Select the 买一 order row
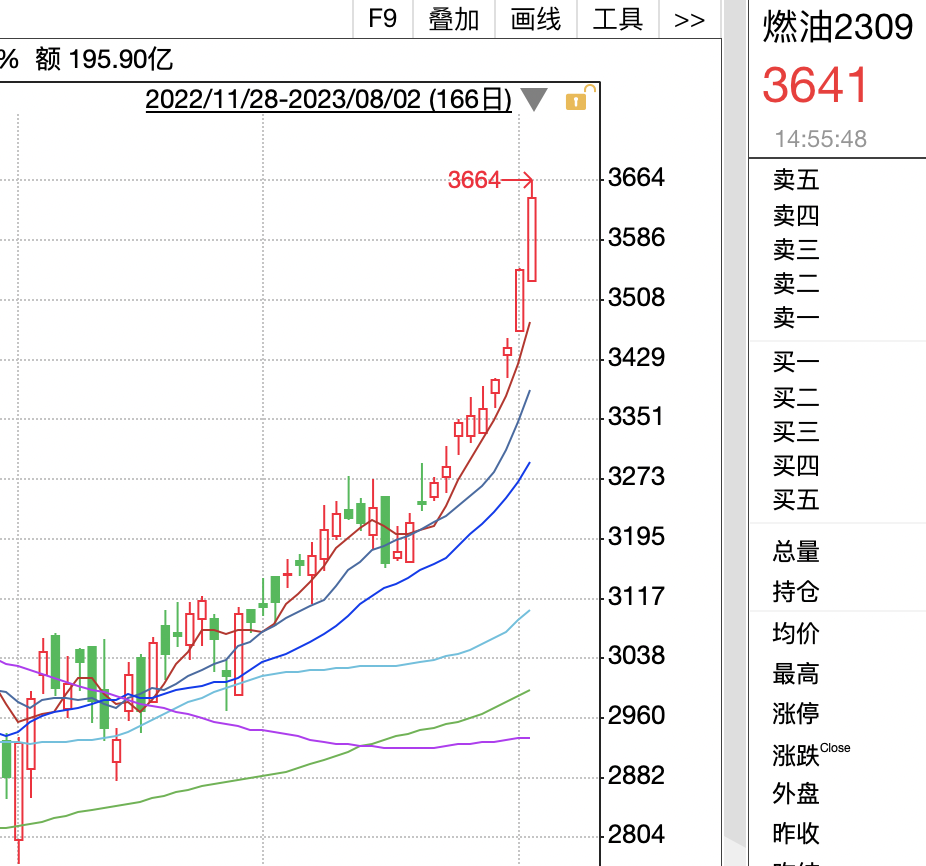 796,361
